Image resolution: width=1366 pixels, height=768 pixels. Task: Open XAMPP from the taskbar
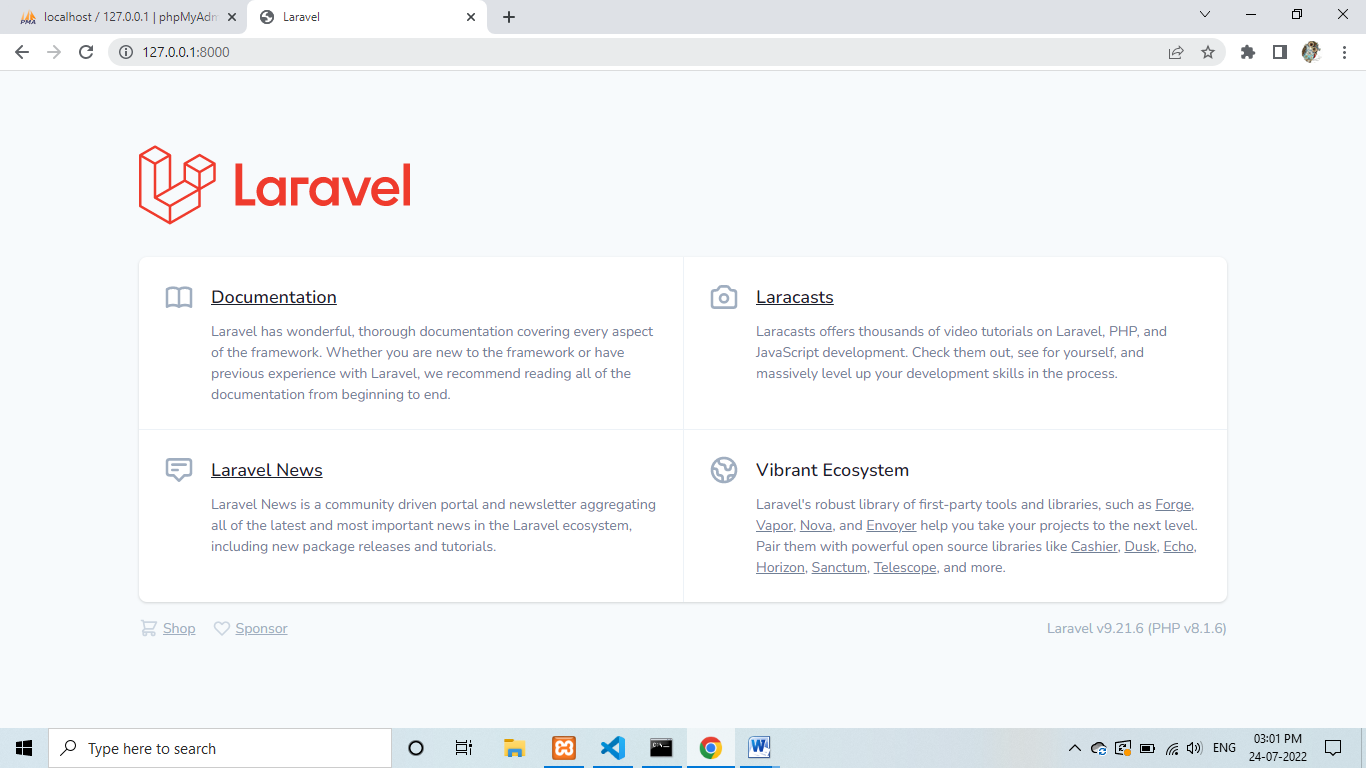coord(564,748)
